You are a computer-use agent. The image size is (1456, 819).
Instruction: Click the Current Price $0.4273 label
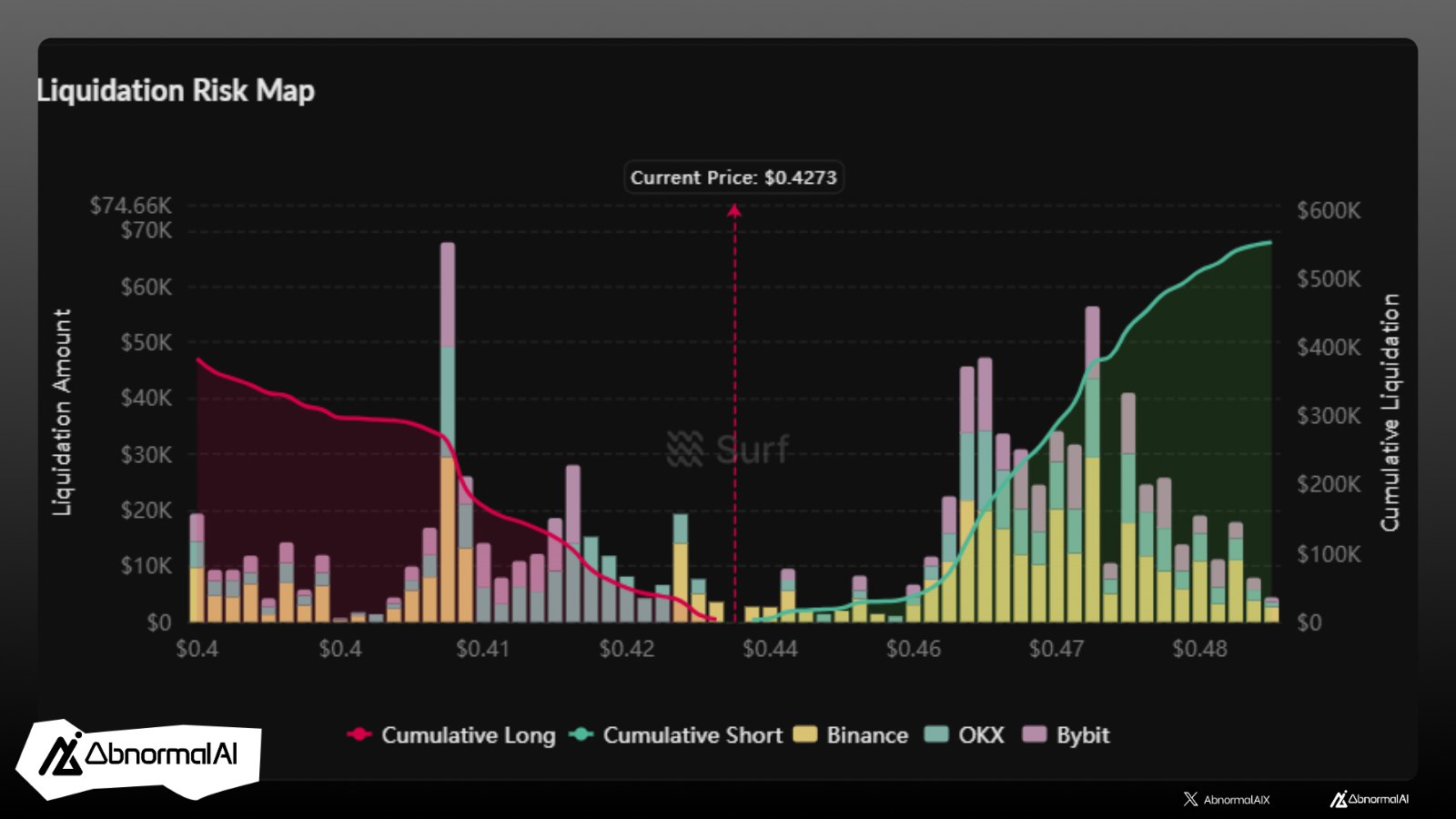[x=733, y=177]
